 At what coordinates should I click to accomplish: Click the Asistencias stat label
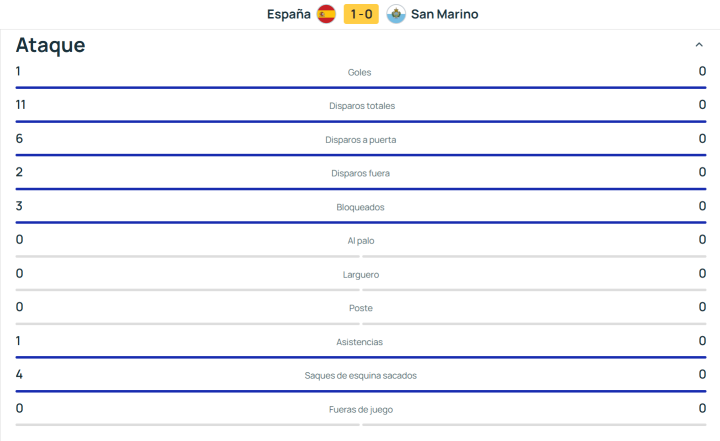click(x=360, y=342)
